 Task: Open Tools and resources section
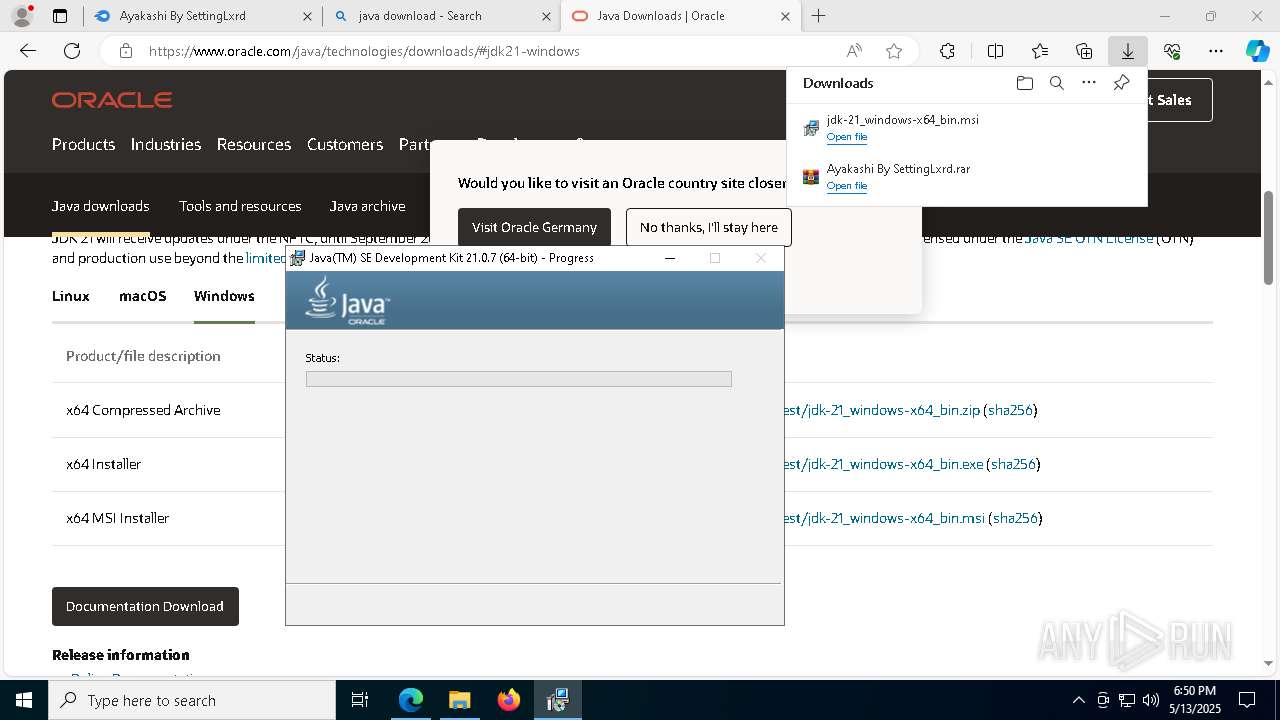pos(240,206)
